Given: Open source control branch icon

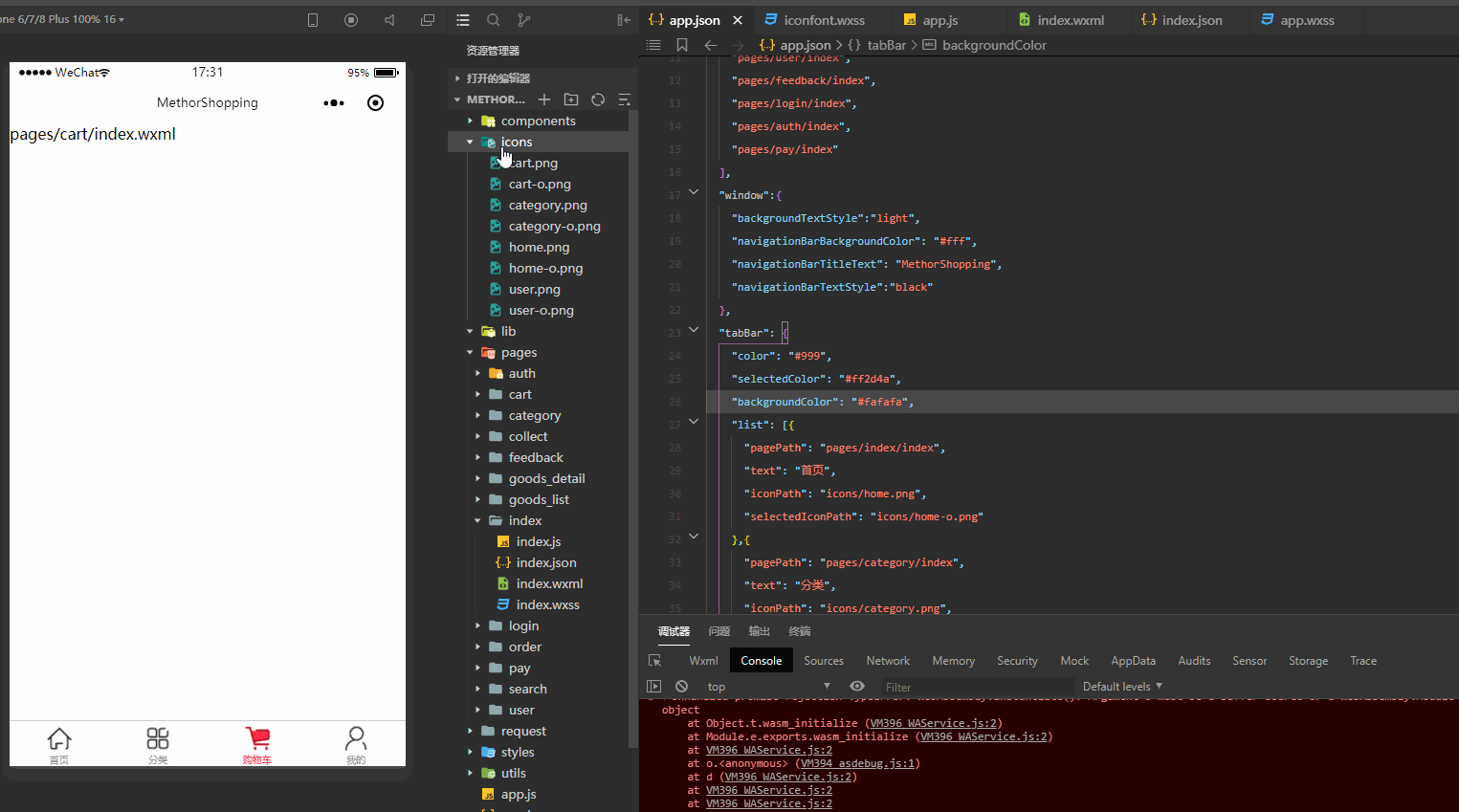Looking at the screenshot, I should [523, 19].
